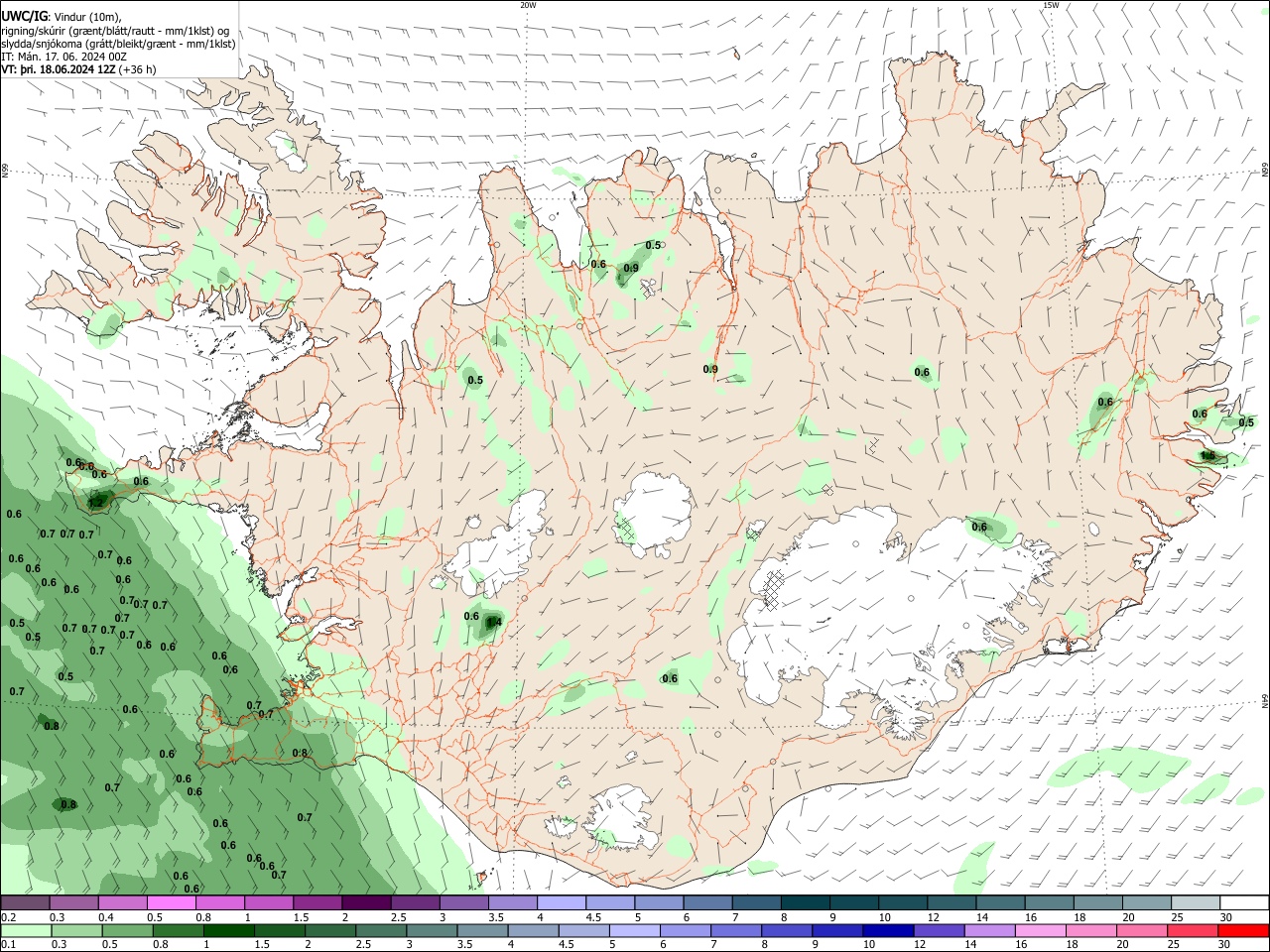Click the 14 swatch in top sleet/snow legend row
The width and height of the screenshot is (1270, 952).
click(1000, 902)
